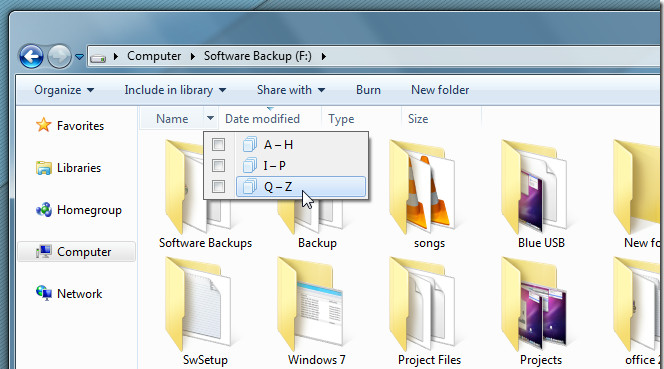The height and width of the screenshot is (369, 664).
Task: Open the Share with menu
Action: pyautogui.click(x=291, y=90)
